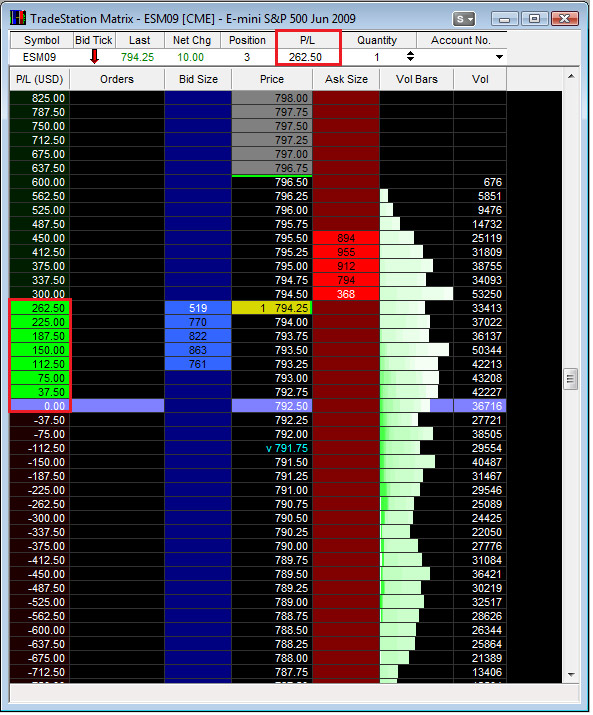
Task: Open the Account No. dropdown arrow
Action: click(499, 57)
